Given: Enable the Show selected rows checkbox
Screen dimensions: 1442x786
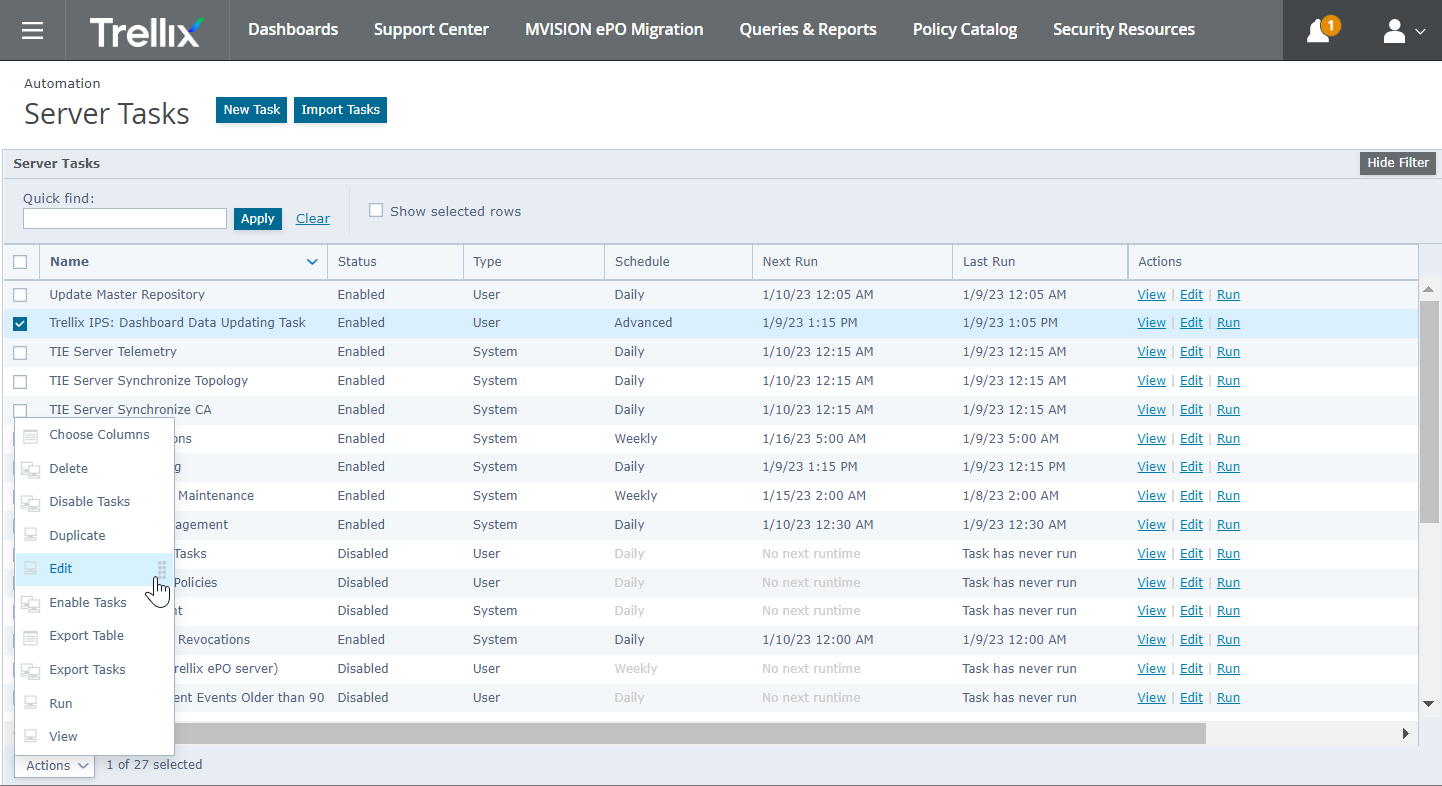Looking at the screenshot, I should click(376, 210).
